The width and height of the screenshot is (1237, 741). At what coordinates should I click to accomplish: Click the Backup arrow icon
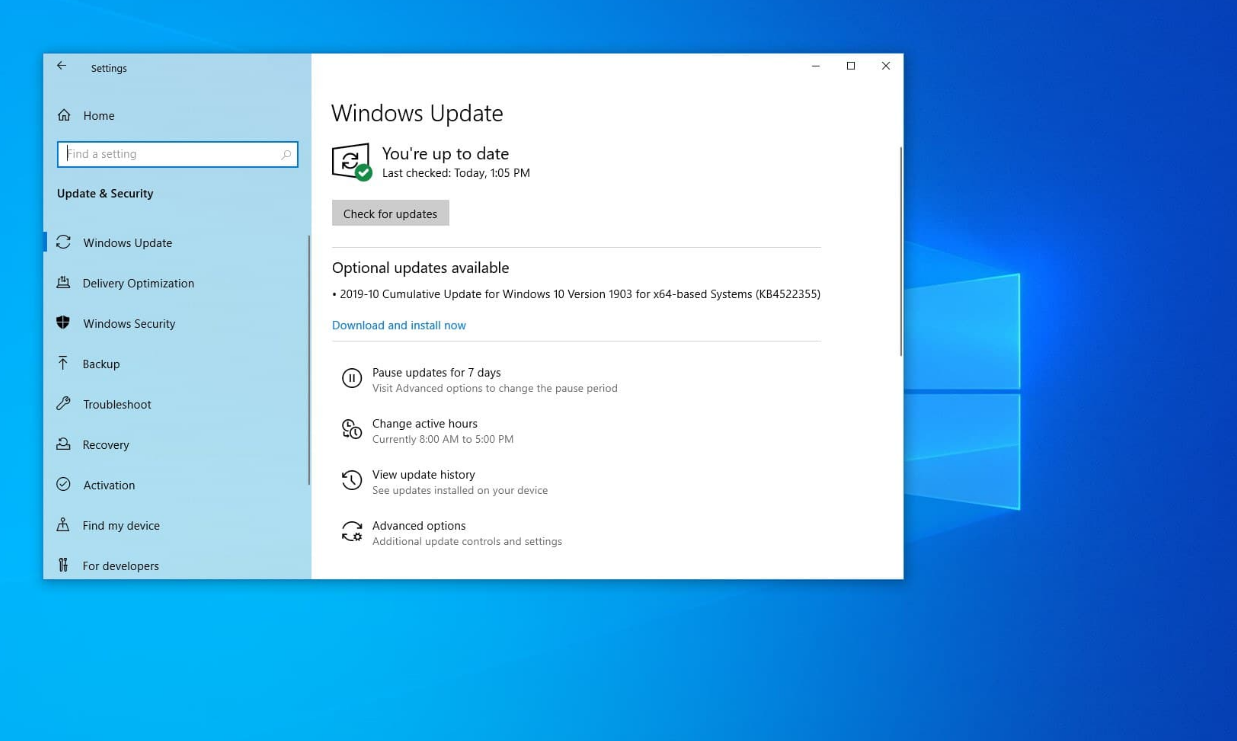click(x=63, y=363)
